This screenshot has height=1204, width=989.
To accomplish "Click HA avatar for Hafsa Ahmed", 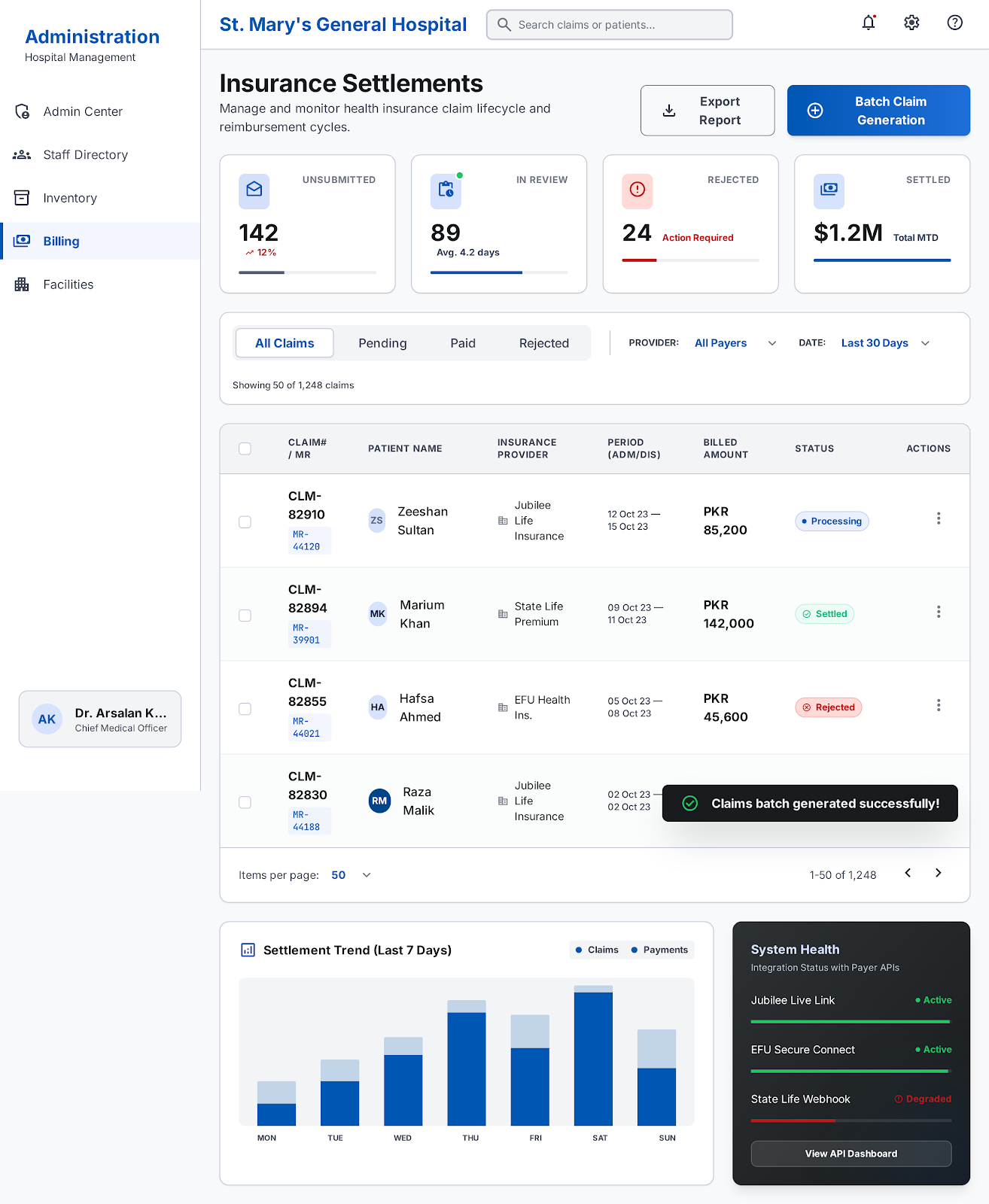I will pyautogui.click(x=378, y=707).
